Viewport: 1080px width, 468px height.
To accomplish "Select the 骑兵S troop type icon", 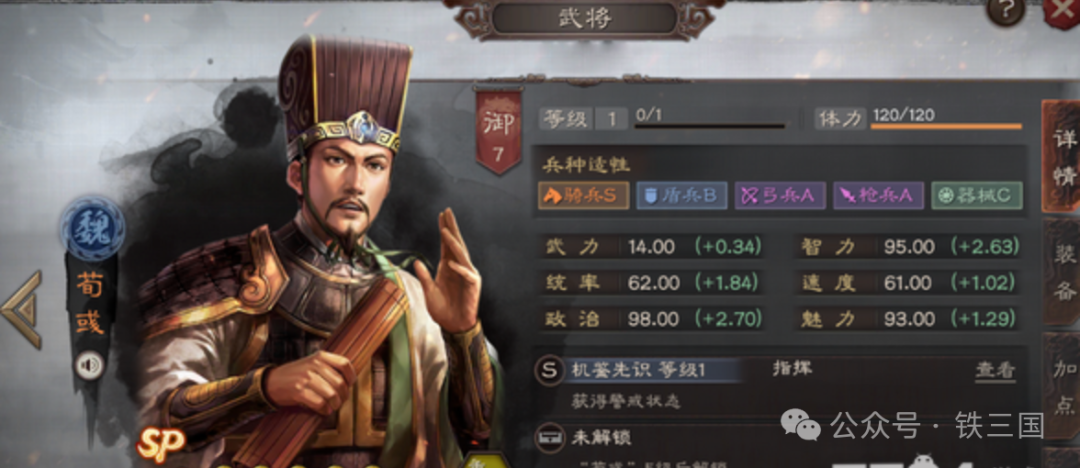I will tap(583, 196).
